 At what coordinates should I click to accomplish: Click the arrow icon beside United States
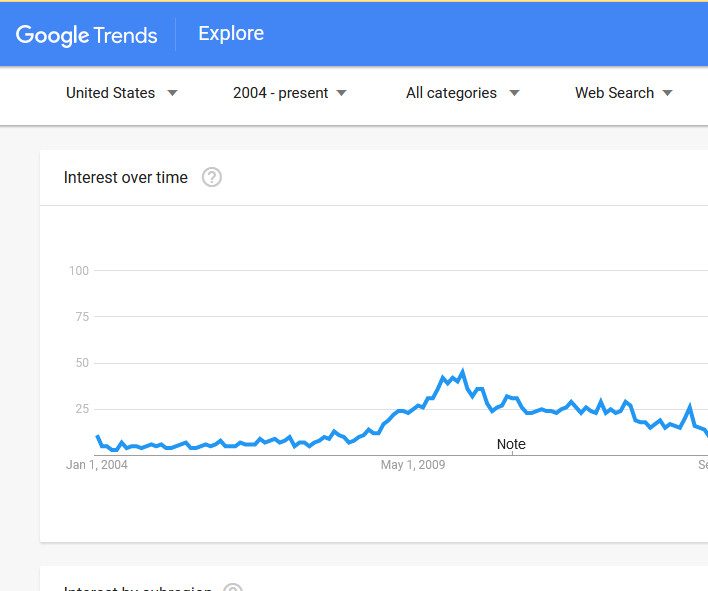172,93
